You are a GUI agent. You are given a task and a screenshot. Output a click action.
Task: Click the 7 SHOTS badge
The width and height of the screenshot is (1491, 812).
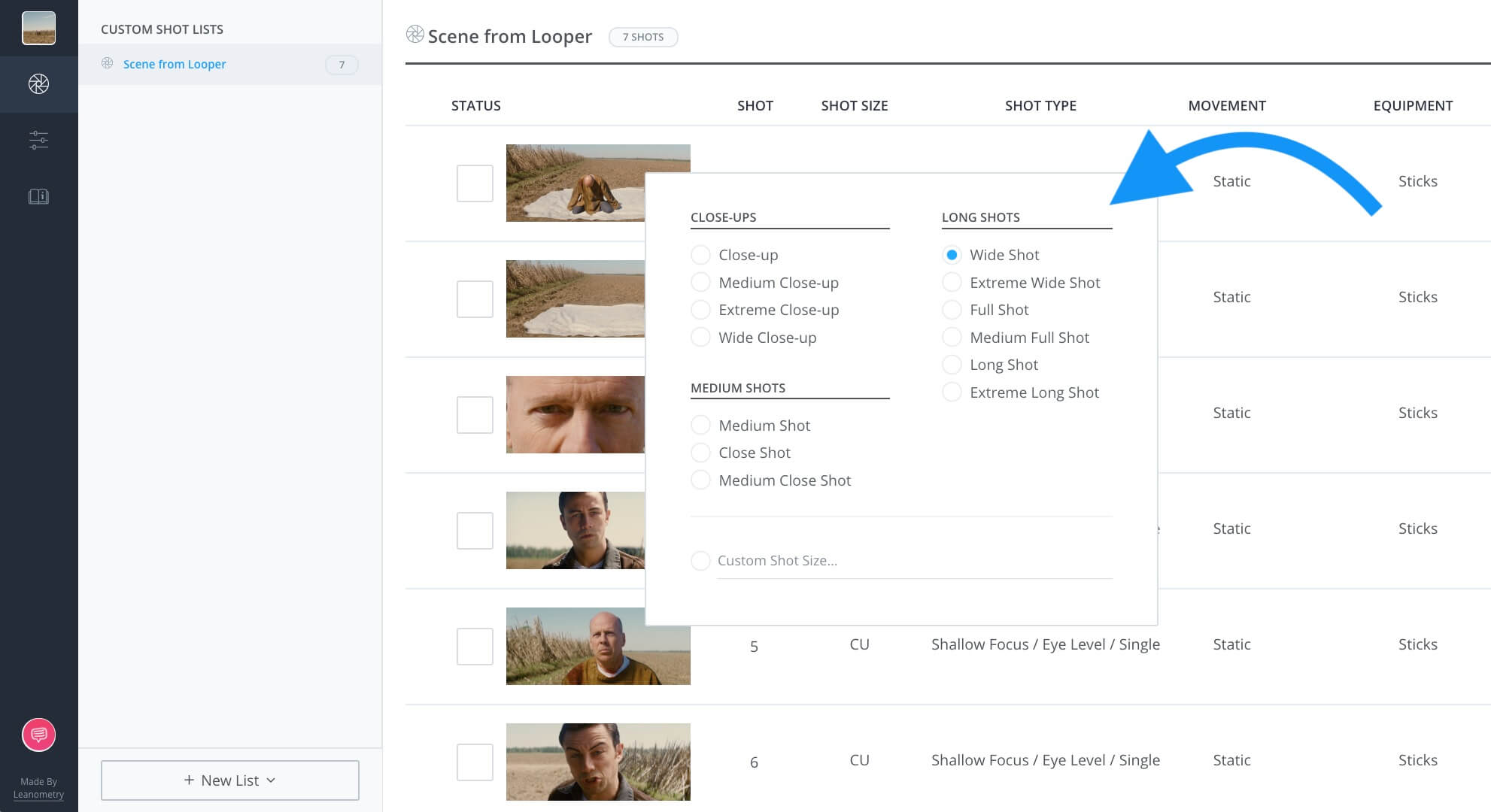[643, 37]
